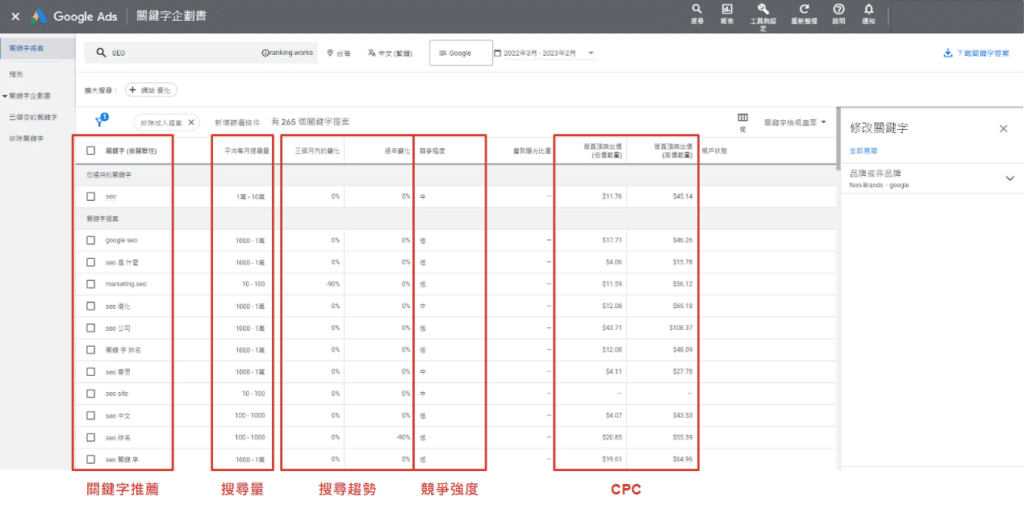This screenshot has width=1024, height=509.
Task: Sort by the 逐年變化 column header
Action: coord(397,151)
